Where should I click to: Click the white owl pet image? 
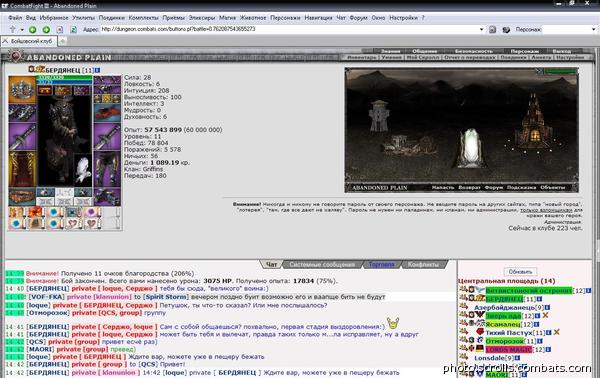[x=83, y=169]
